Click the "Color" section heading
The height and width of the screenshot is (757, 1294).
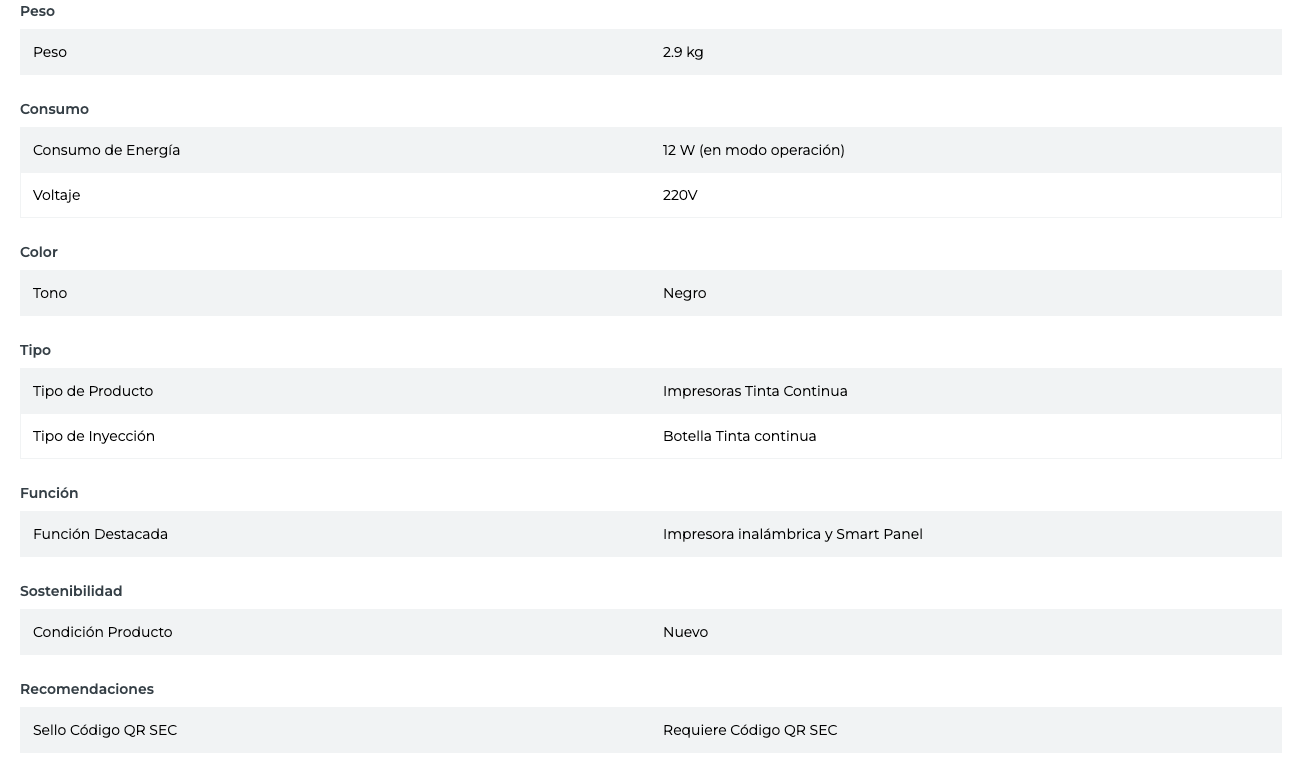[x=39, y=252]
